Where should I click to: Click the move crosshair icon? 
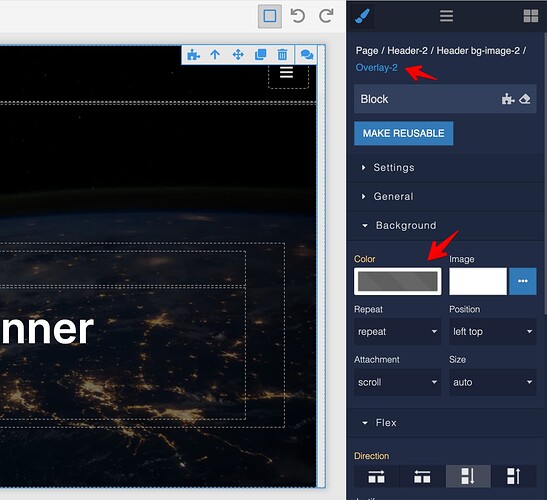[238, 55]
